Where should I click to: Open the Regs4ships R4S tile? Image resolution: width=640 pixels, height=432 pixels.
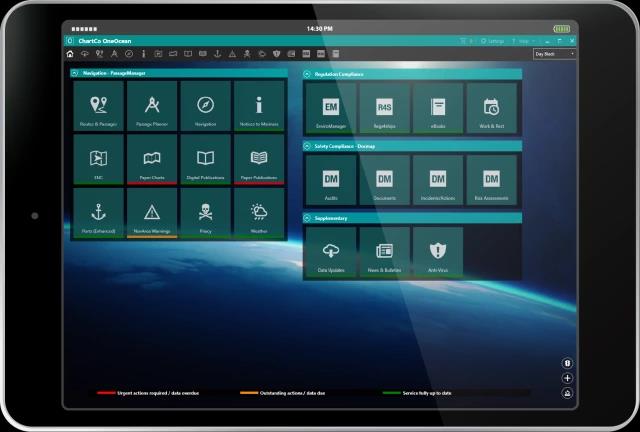pyautogui.click(x=384, y=108)
